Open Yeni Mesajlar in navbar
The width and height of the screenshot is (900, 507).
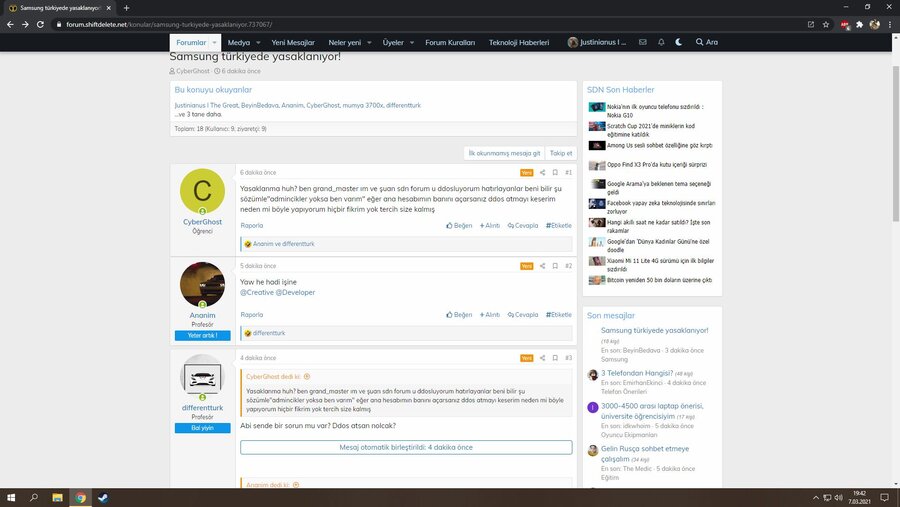click(x=293, y=42)
